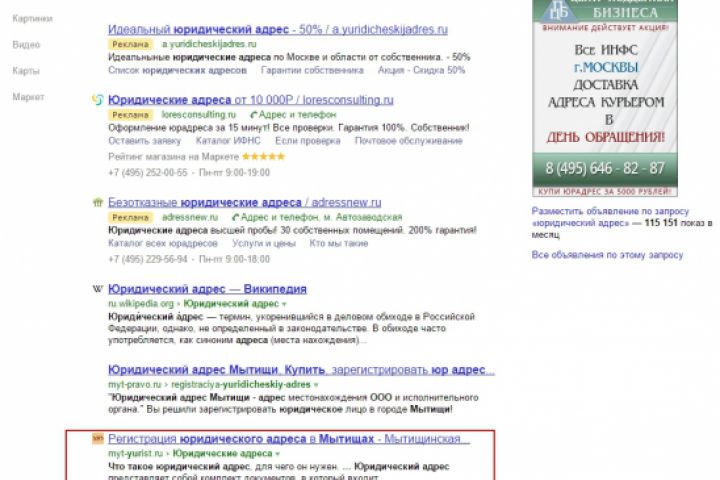
Task: Open the Картинки search section
Action: 32,18
